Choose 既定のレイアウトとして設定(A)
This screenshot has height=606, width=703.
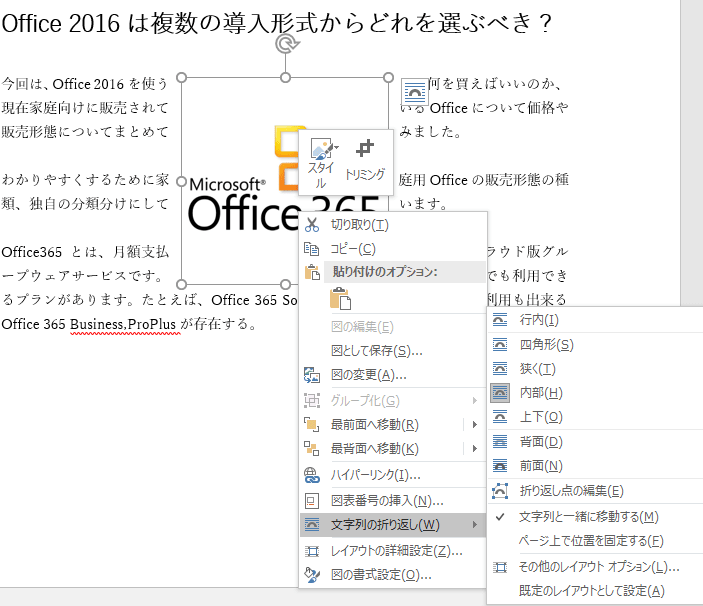(591, 591)
